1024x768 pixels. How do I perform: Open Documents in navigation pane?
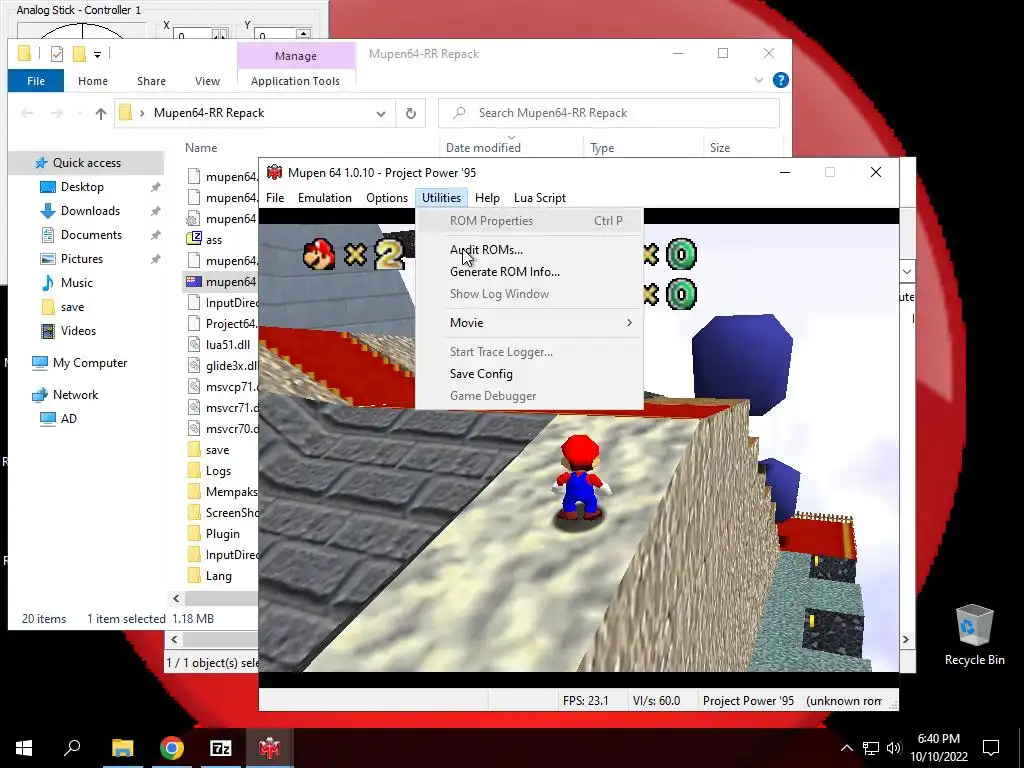[91, 235]
